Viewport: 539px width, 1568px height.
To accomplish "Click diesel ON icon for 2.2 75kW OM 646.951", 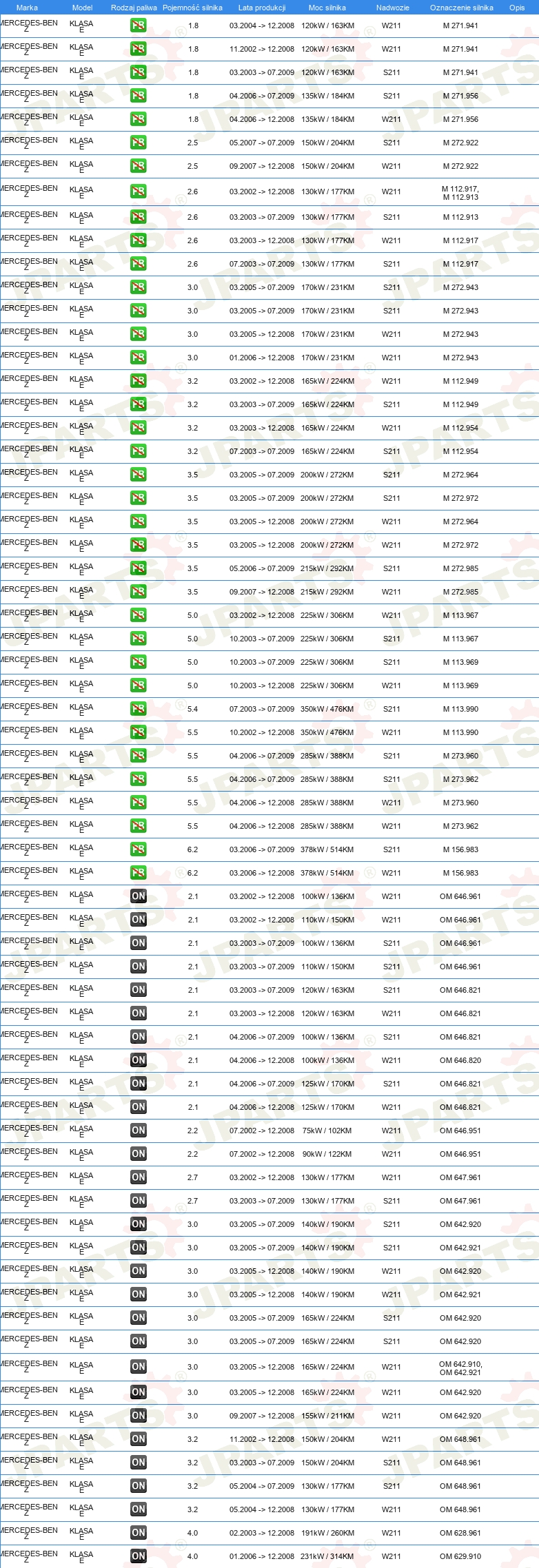I will point(139,1131).
